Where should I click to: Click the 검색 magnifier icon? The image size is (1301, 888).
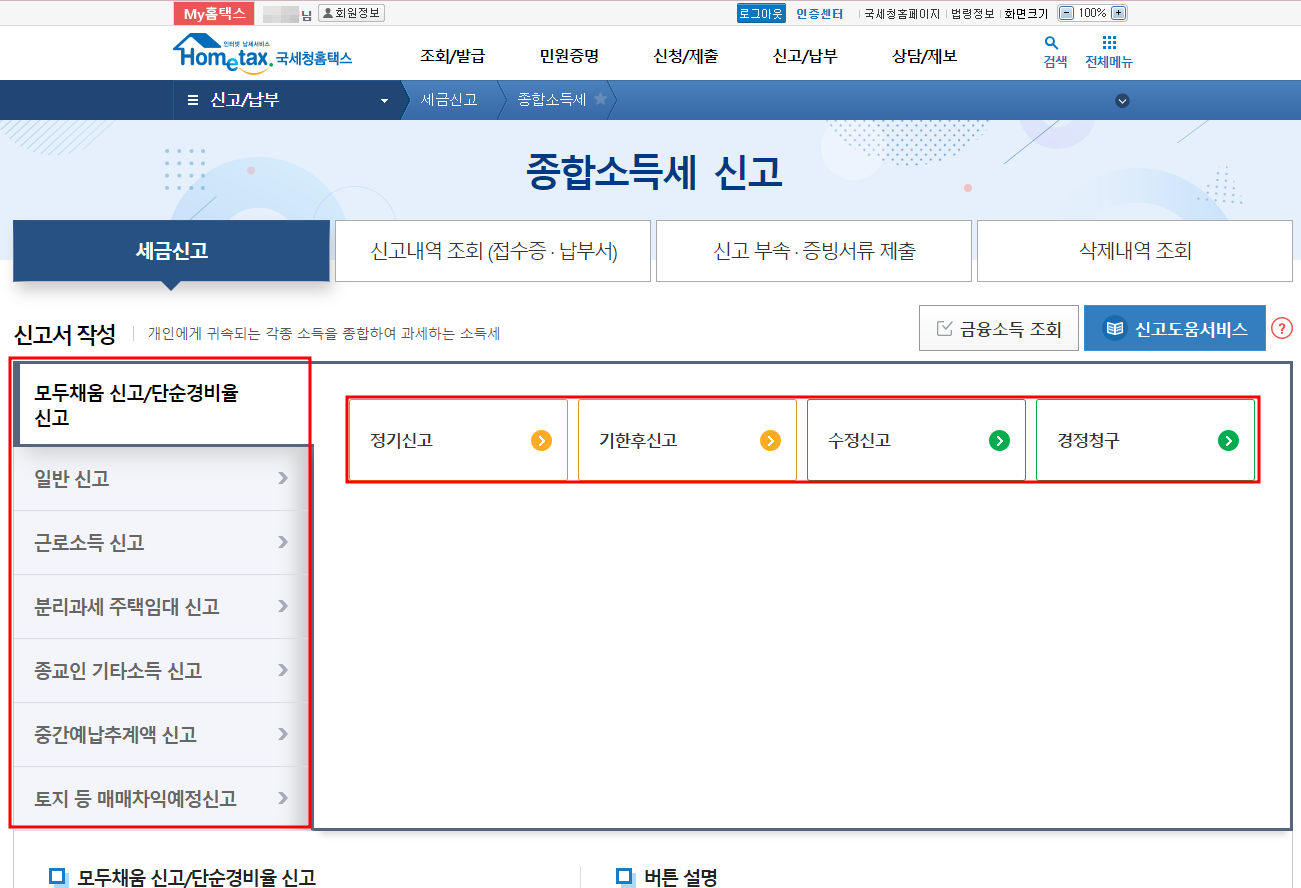pyautogui.click(x=1051, y=44)
